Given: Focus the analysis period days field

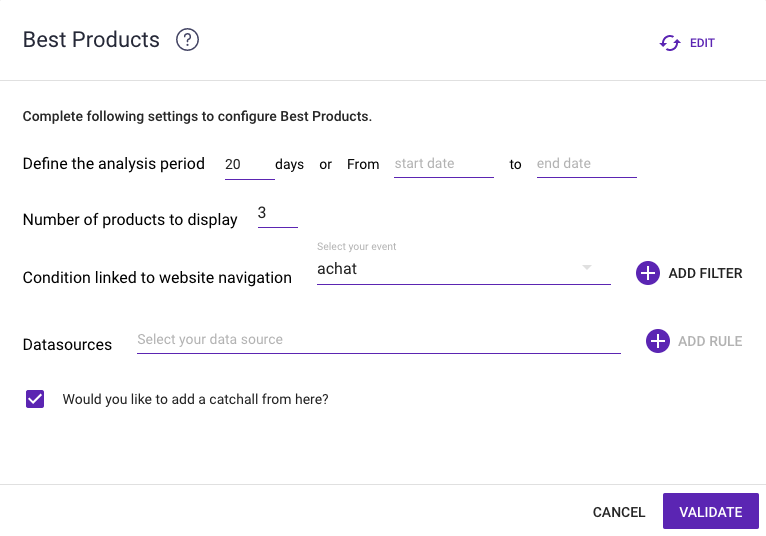Looking at the screenshot, I should click(x=249, y=165).
